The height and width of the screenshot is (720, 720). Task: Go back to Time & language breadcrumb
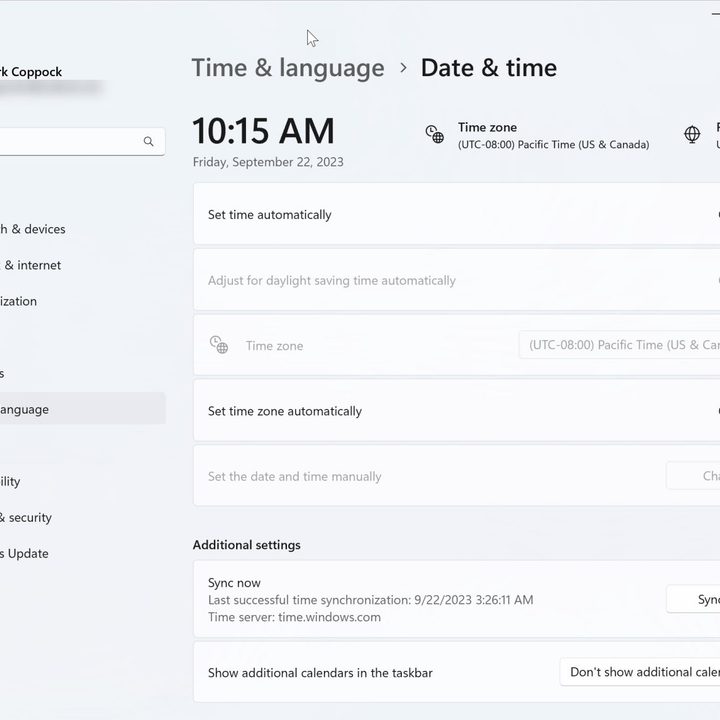coord(288,68)
